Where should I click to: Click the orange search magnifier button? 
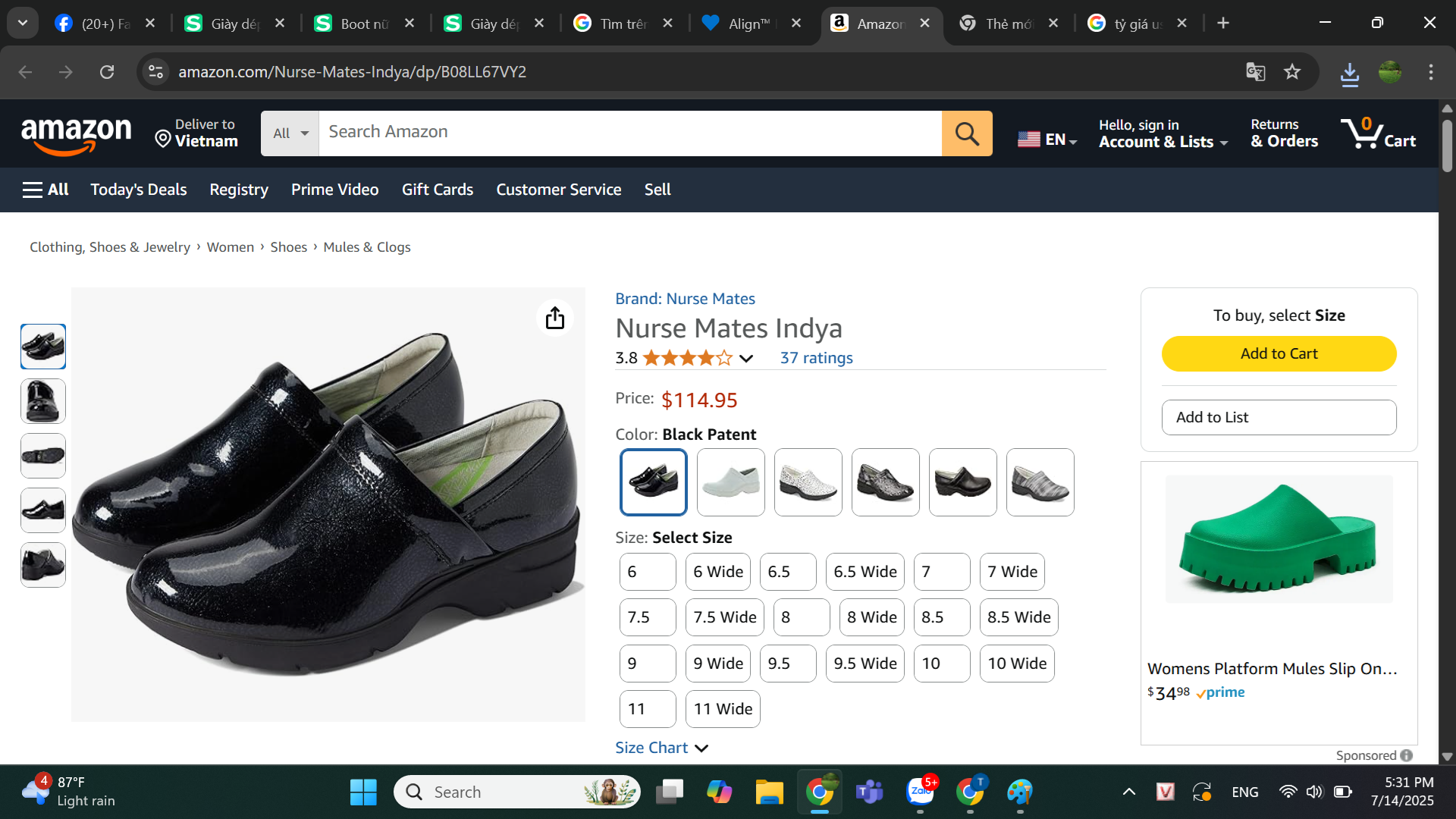(966, 133)
